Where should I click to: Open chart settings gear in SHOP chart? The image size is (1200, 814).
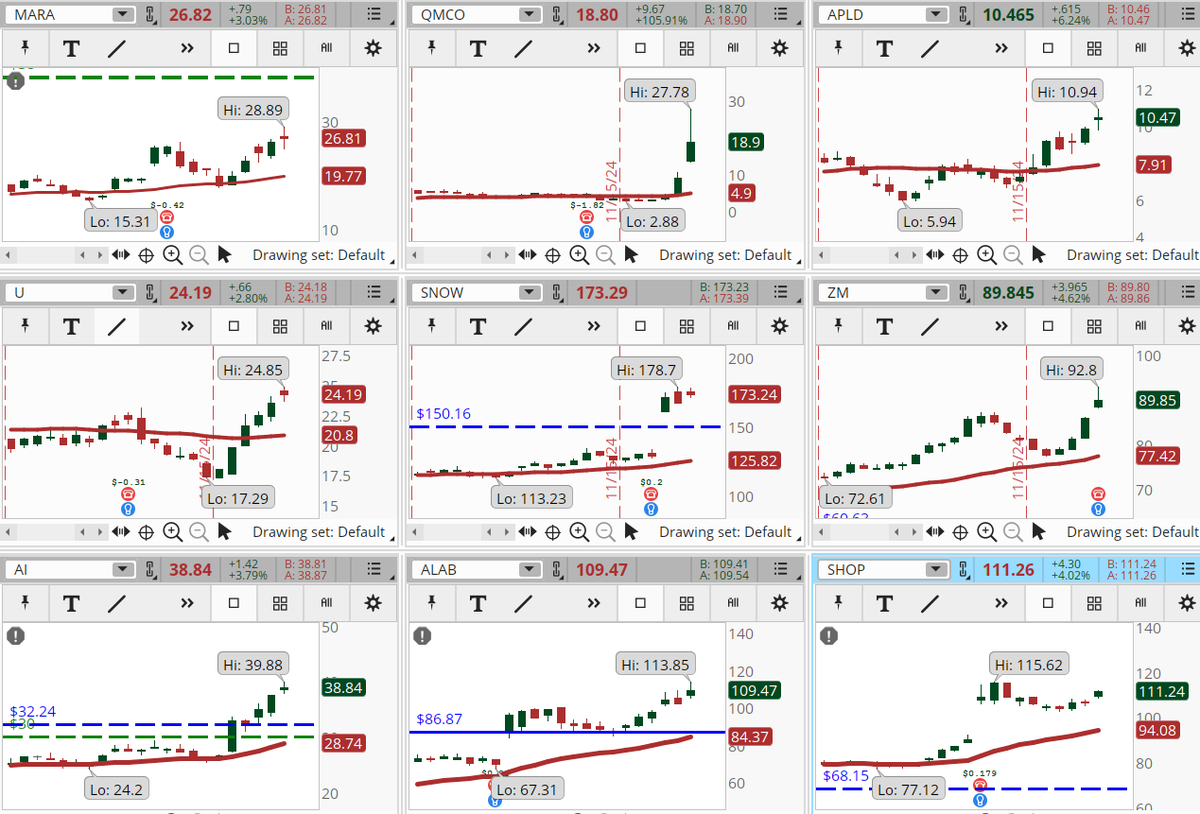coord(1186,603)
